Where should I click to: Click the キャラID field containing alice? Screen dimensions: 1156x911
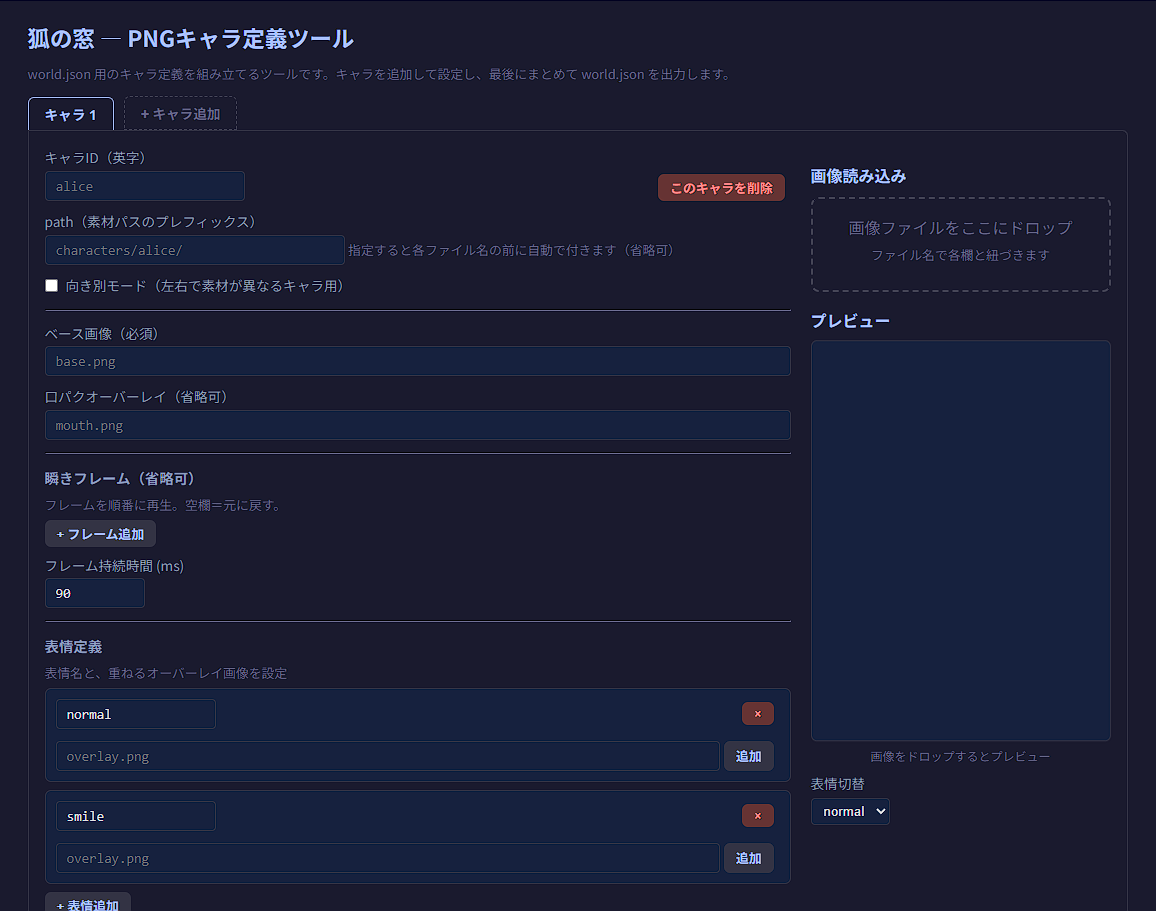(x=144, y=186)
